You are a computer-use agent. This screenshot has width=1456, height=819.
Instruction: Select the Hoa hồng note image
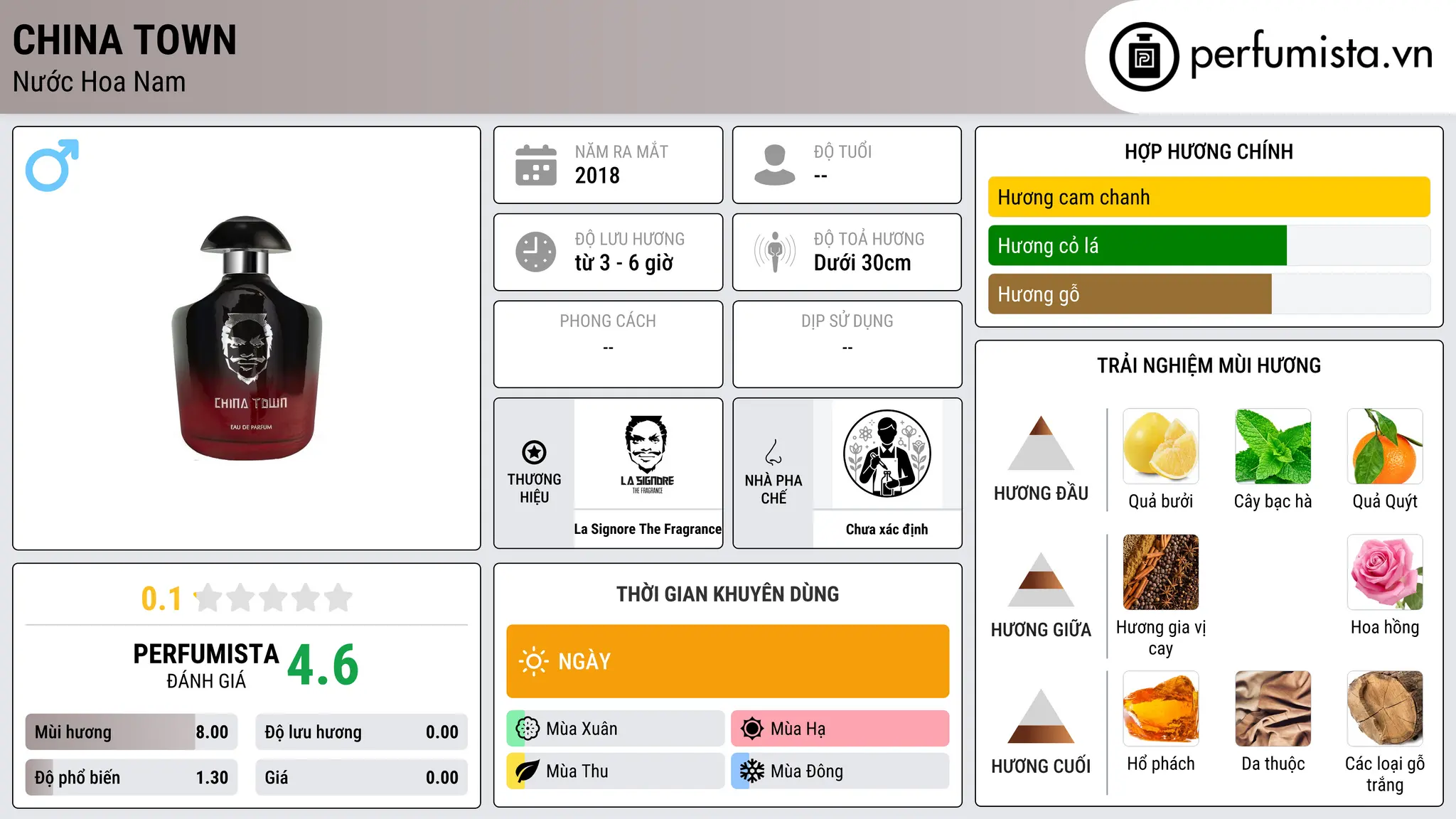1385,572
